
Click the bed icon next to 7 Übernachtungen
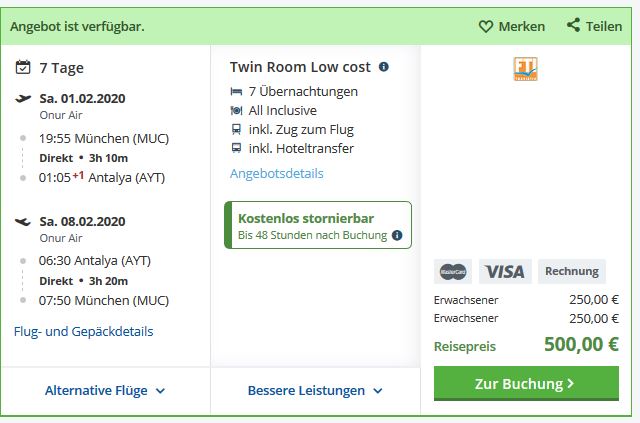[x=236, y=91]
